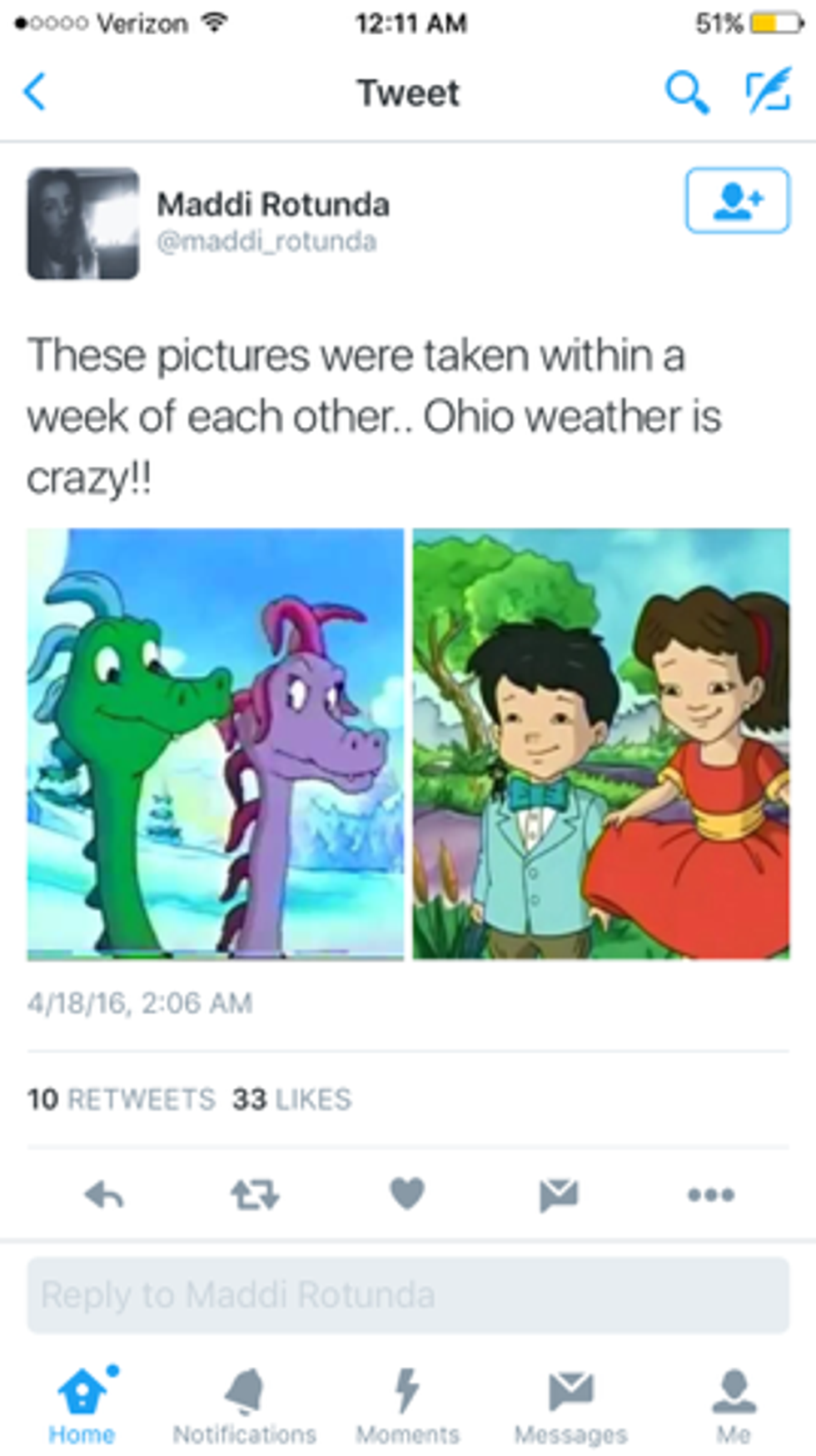Open the Notifications tab
This screenshot has width=816, height=1456.
click(245, 1405)
